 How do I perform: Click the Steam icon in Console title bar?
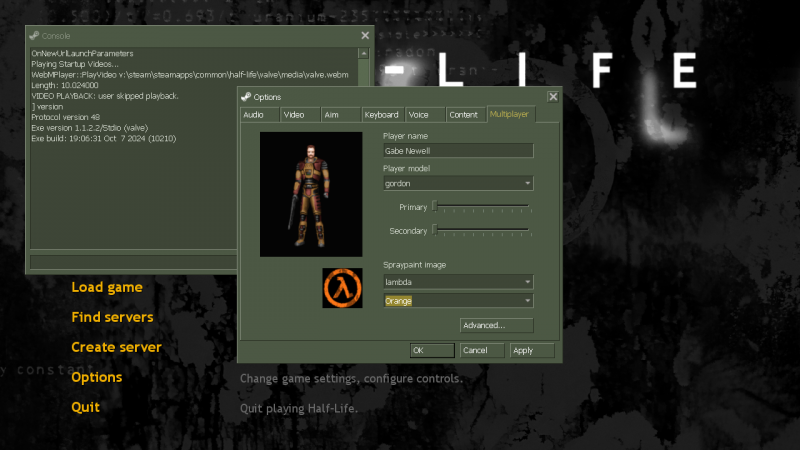tap(34, 36)
